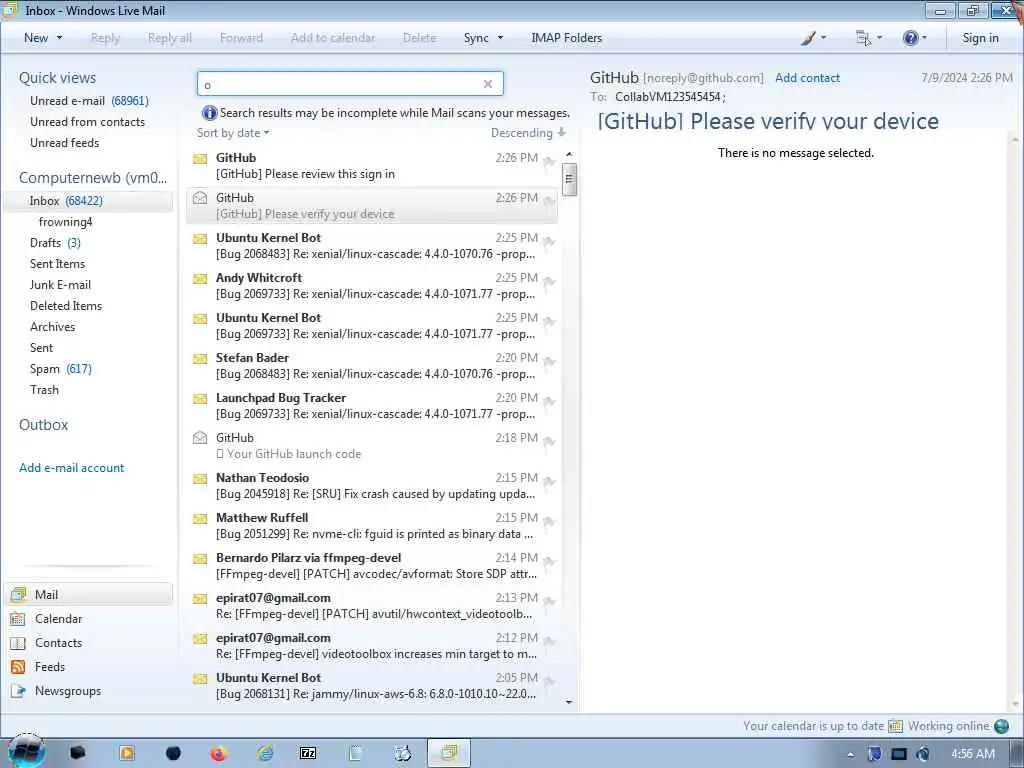Screen dimensions: 1024x768
Task: Click the blue Help icon
Action: [910, 38]
